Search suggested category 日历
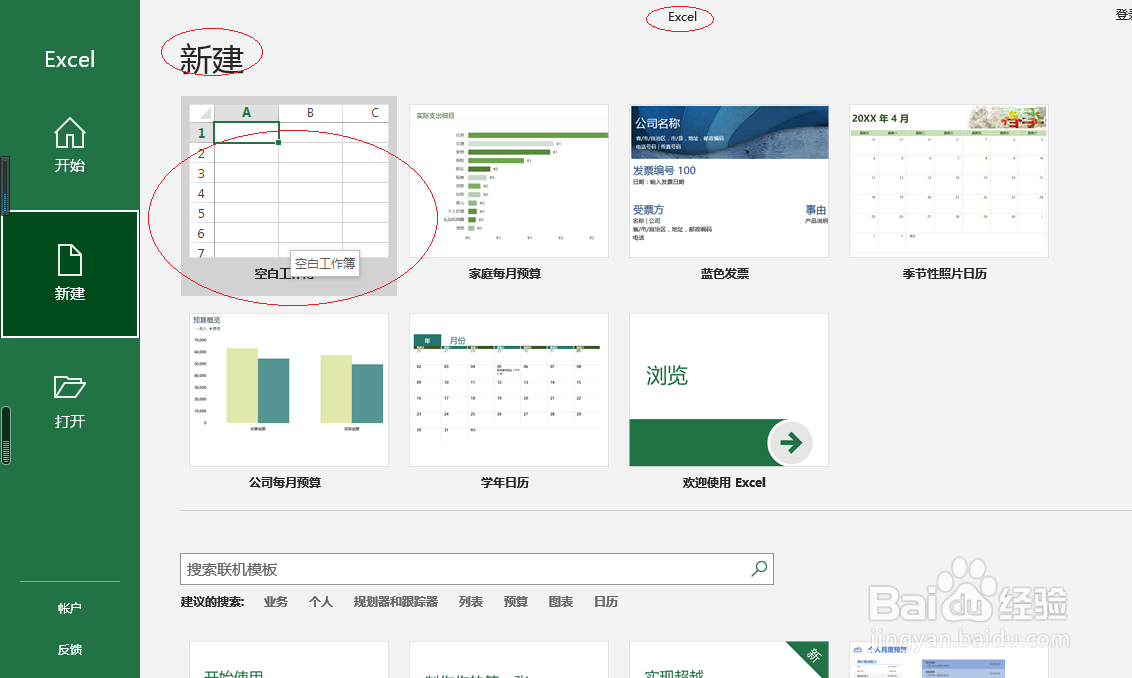1132x678 pixels. tap(606, 601)
